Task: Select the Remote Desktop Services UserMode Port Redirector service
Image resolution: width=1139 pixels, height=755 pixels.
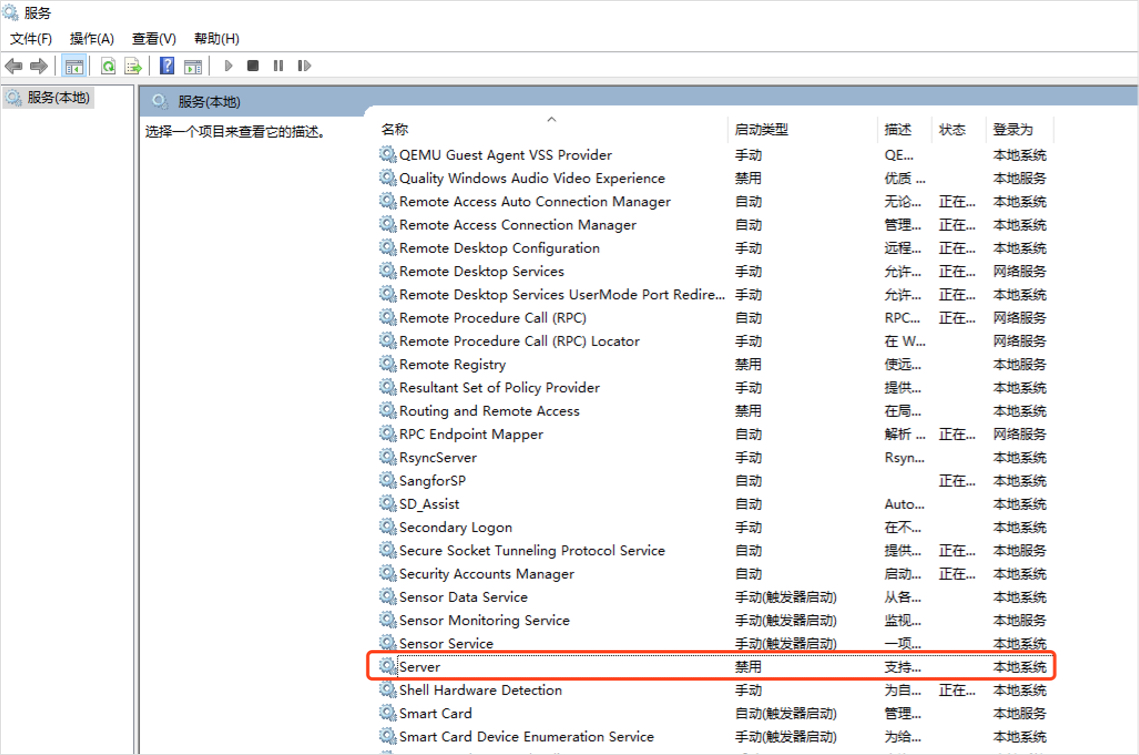Action: [562, 294]
